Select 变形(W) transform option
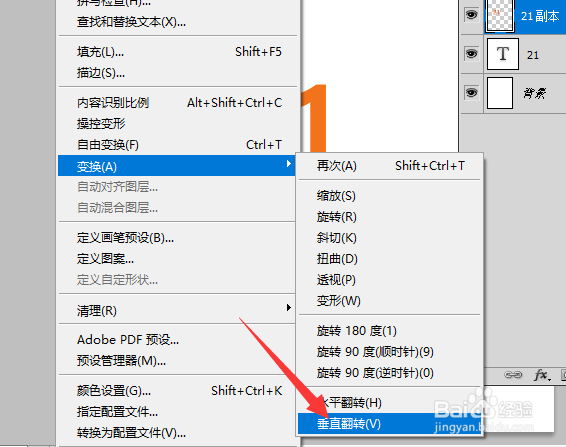Viewport: 566px width, 447px height. click(390, 301)
